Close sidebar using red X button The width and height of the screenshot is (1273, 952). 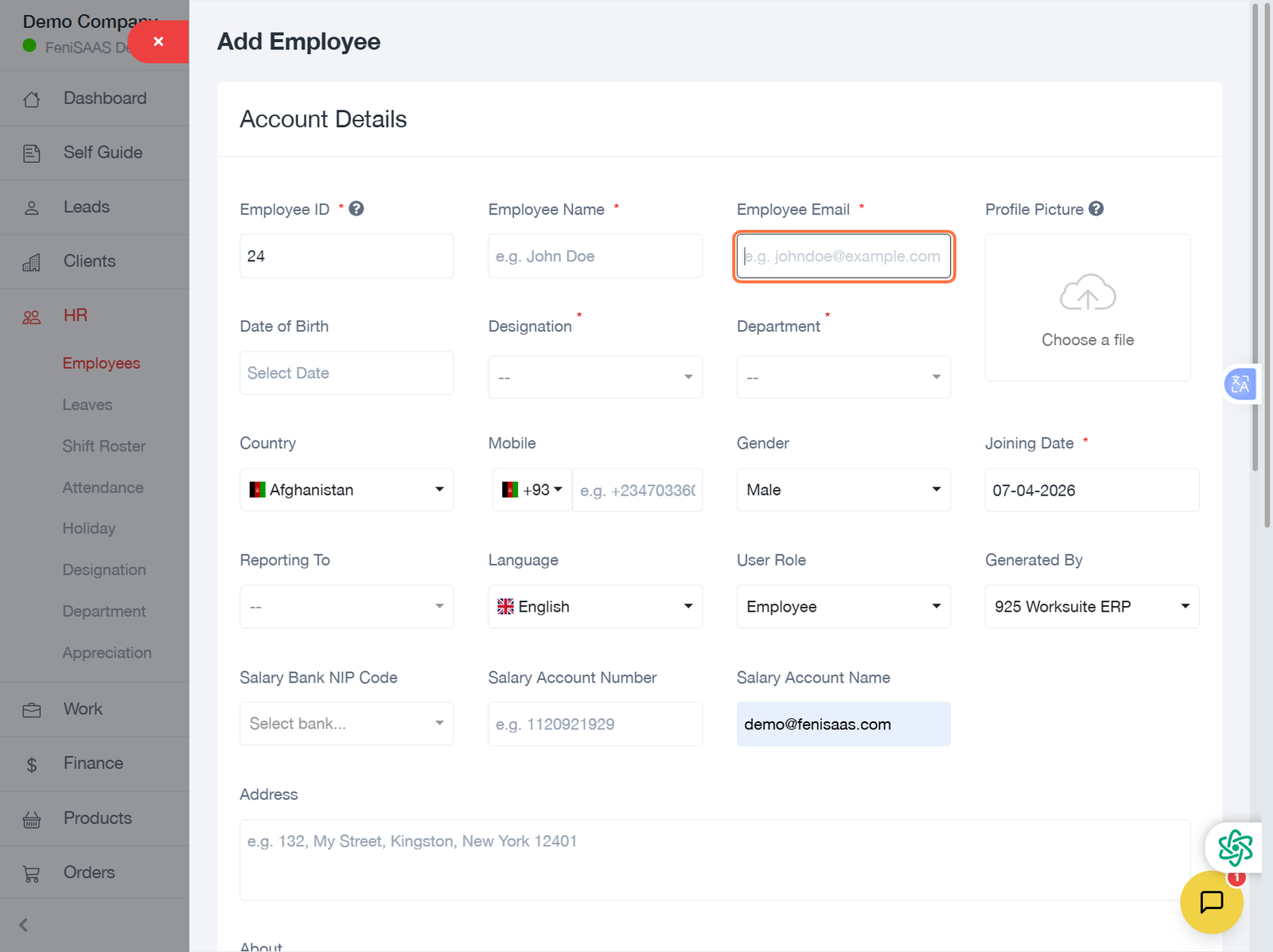click(x=158, y=41)
